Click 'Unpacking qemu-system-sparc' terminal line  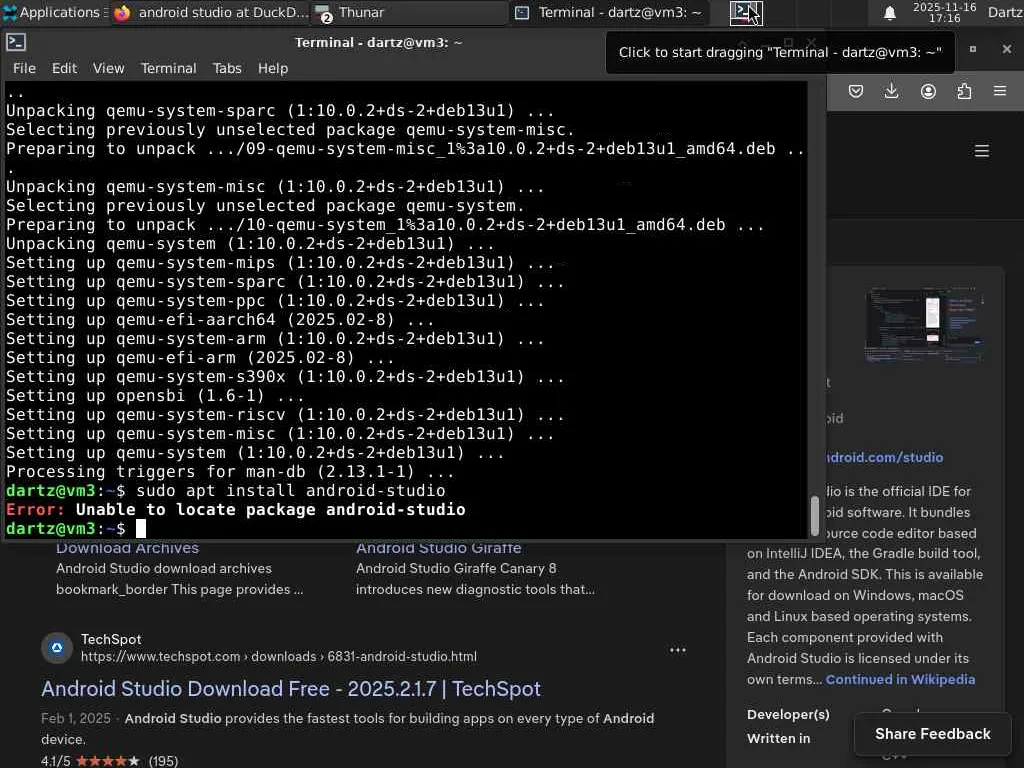click(280, 111)
